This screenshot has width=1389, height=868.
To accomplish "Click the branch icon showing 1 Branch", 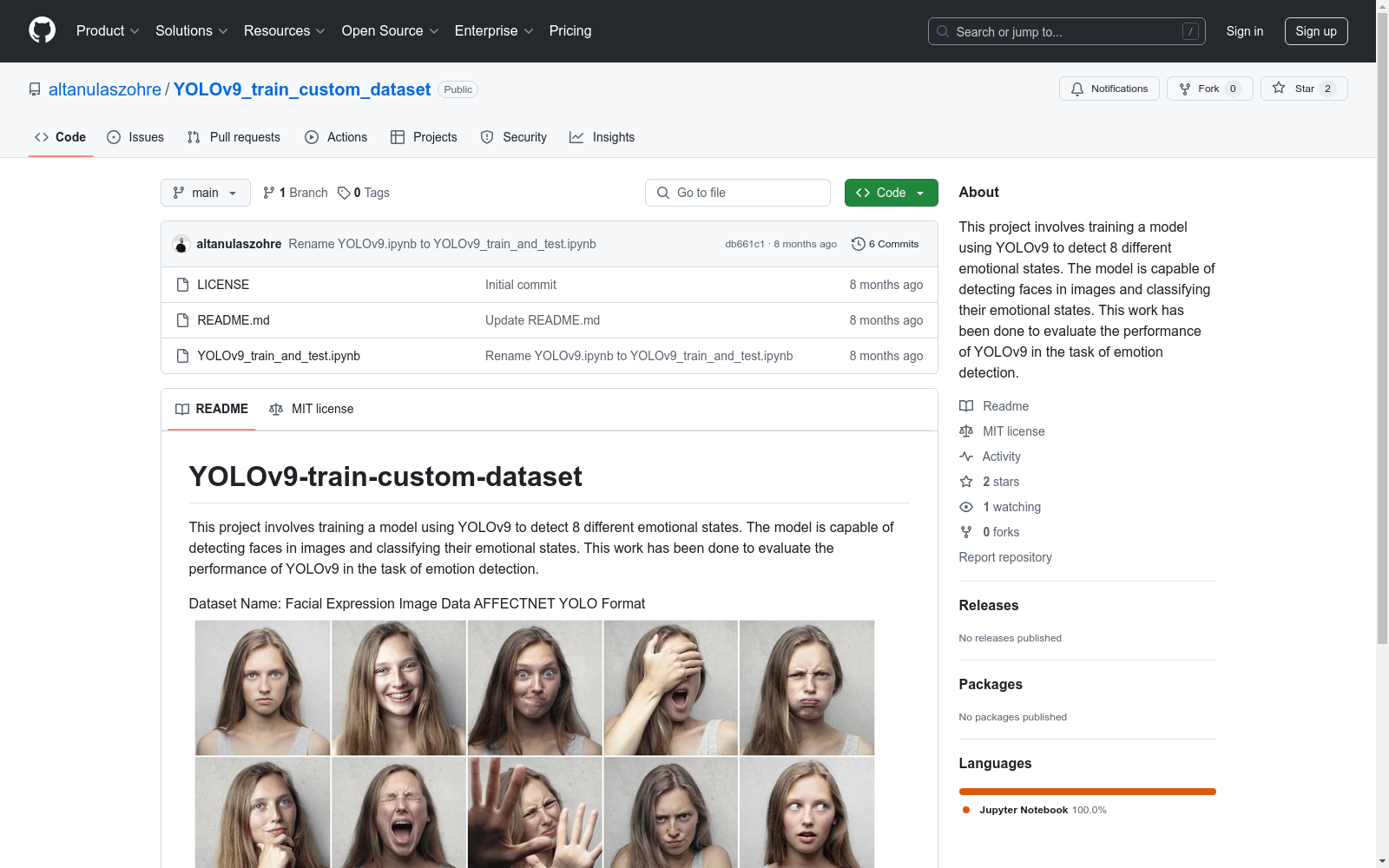I will coord(269,193).
